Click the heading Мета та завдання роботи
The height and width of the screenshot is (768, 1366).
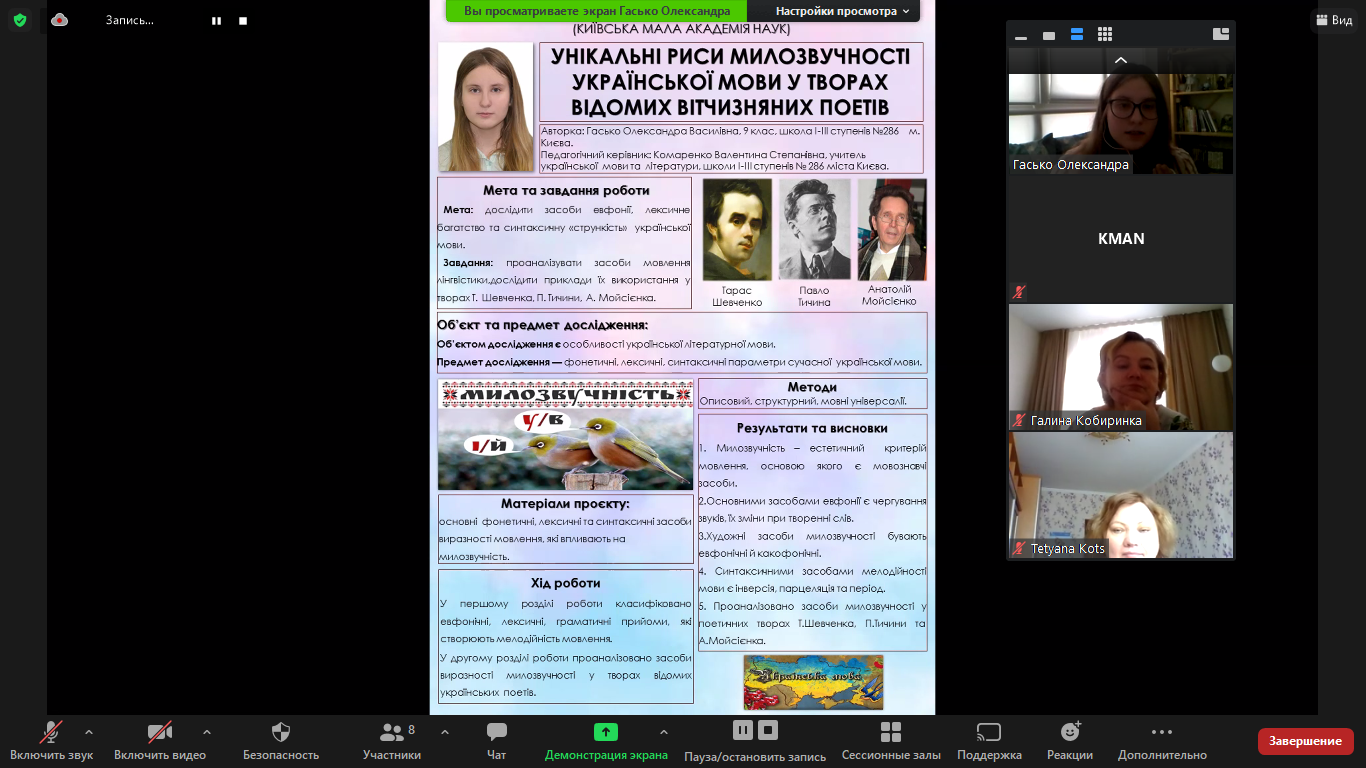tap(566, 190)
